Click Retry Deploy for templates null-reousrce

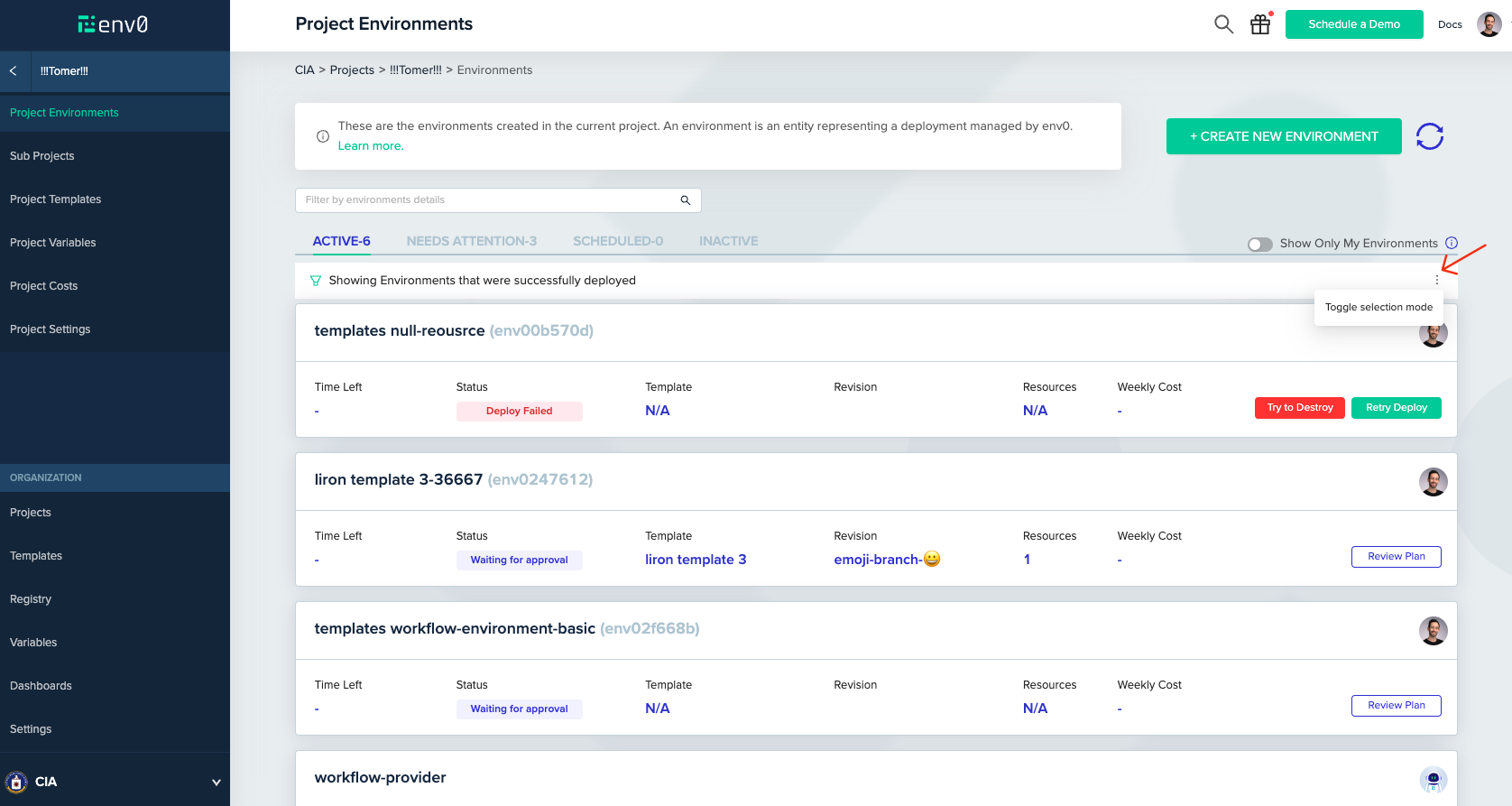point(1396,408)
